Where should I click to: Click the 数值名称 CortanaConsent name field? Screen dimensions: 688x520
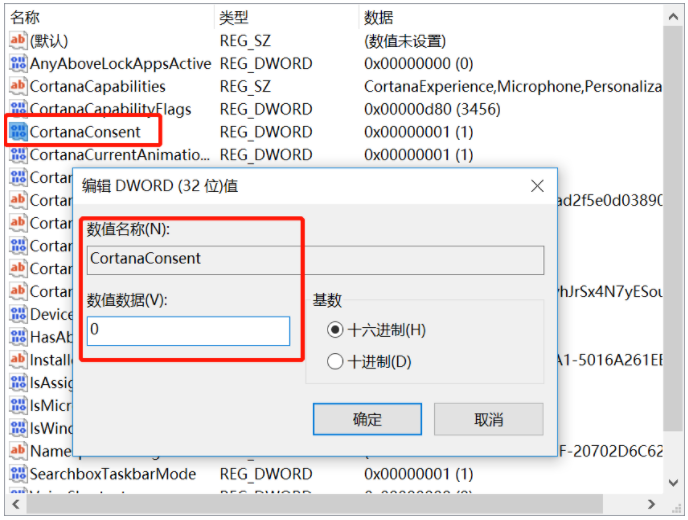tap(315, 259)
